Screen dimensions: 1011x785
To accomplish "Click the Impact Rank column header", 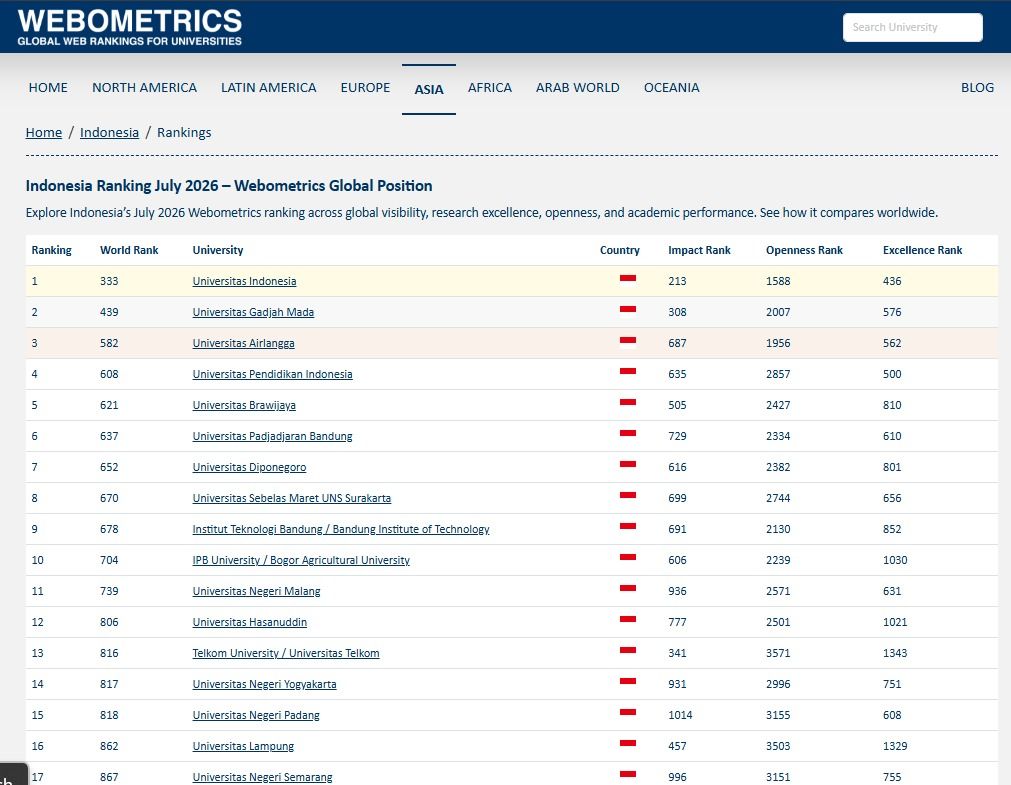I will 699,250.
